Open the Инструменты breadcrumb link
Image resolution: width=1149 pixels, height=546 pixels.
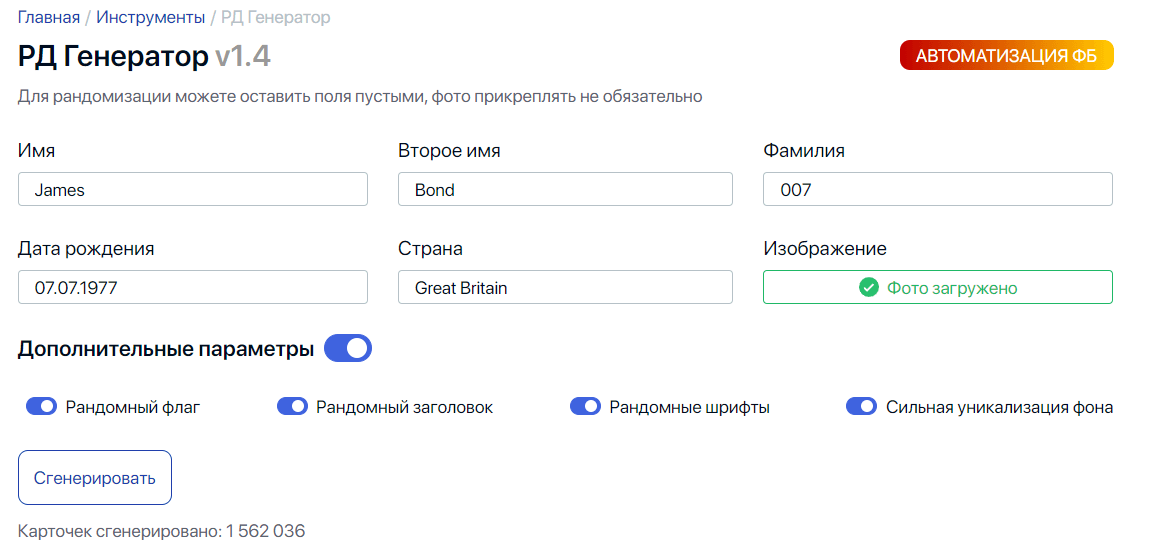(151, 17)
